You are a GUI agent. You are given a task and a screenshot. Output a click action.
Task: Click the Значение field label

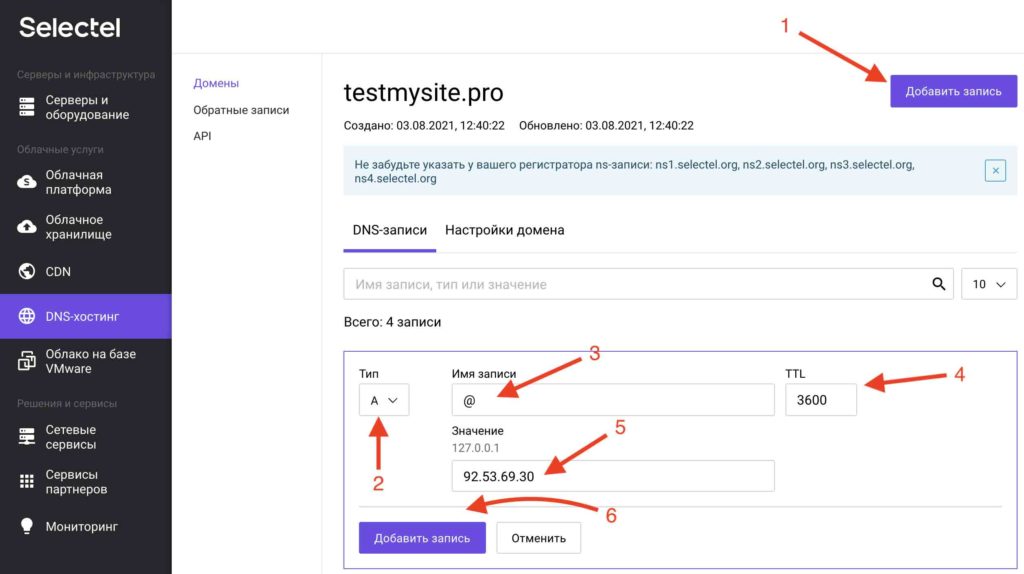pyautogui.click(x=477, y=431)
